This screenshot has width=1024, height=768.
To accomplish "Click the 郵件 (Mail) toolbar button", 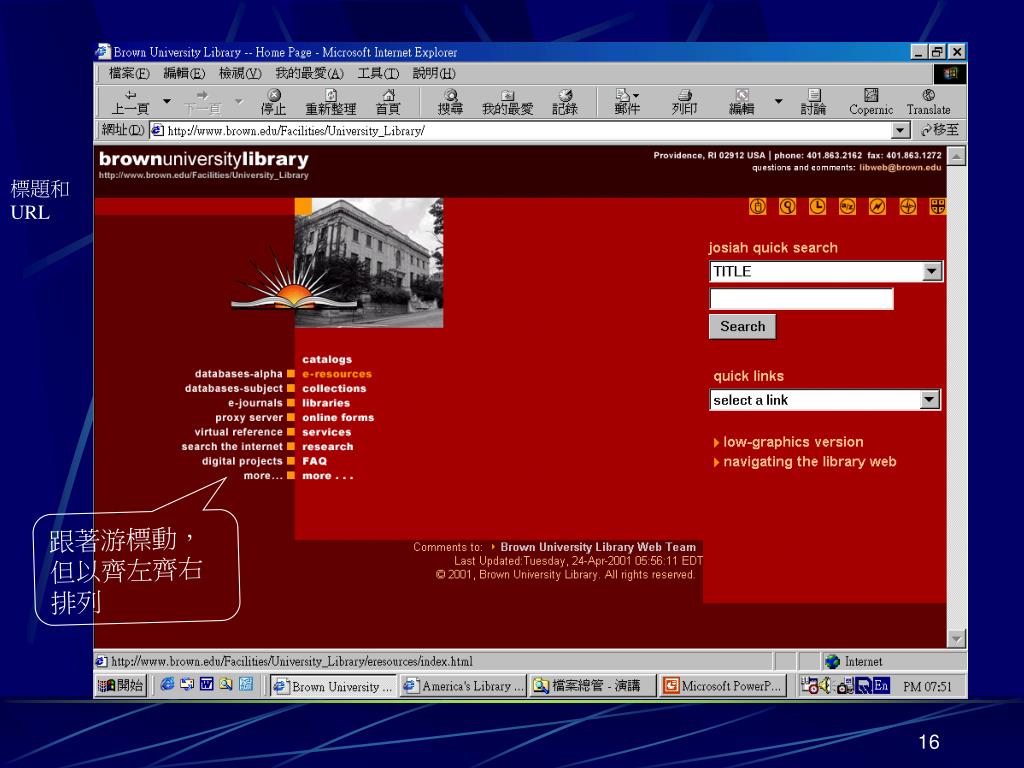I will tap(627, 103).
